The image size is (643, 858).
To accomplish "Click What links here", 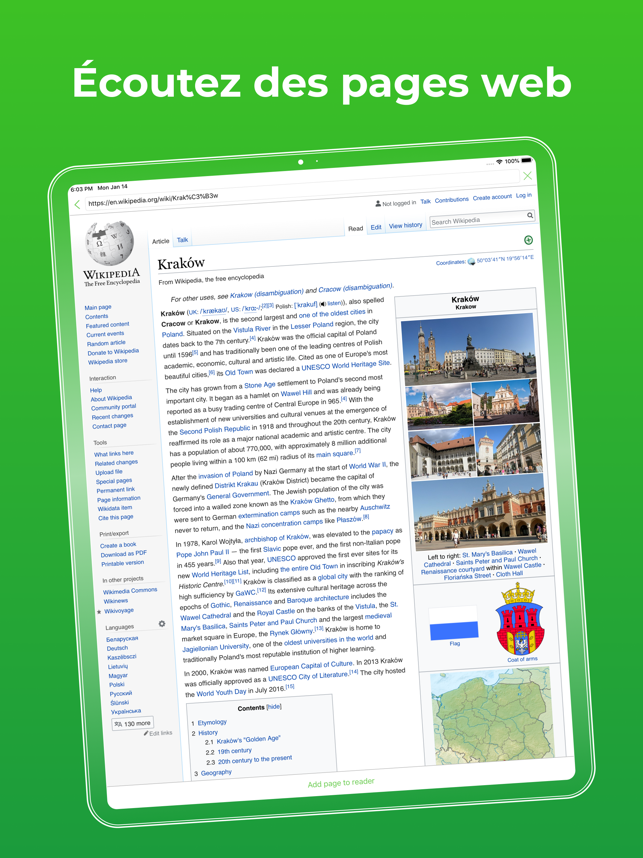I will click(114, 454).
